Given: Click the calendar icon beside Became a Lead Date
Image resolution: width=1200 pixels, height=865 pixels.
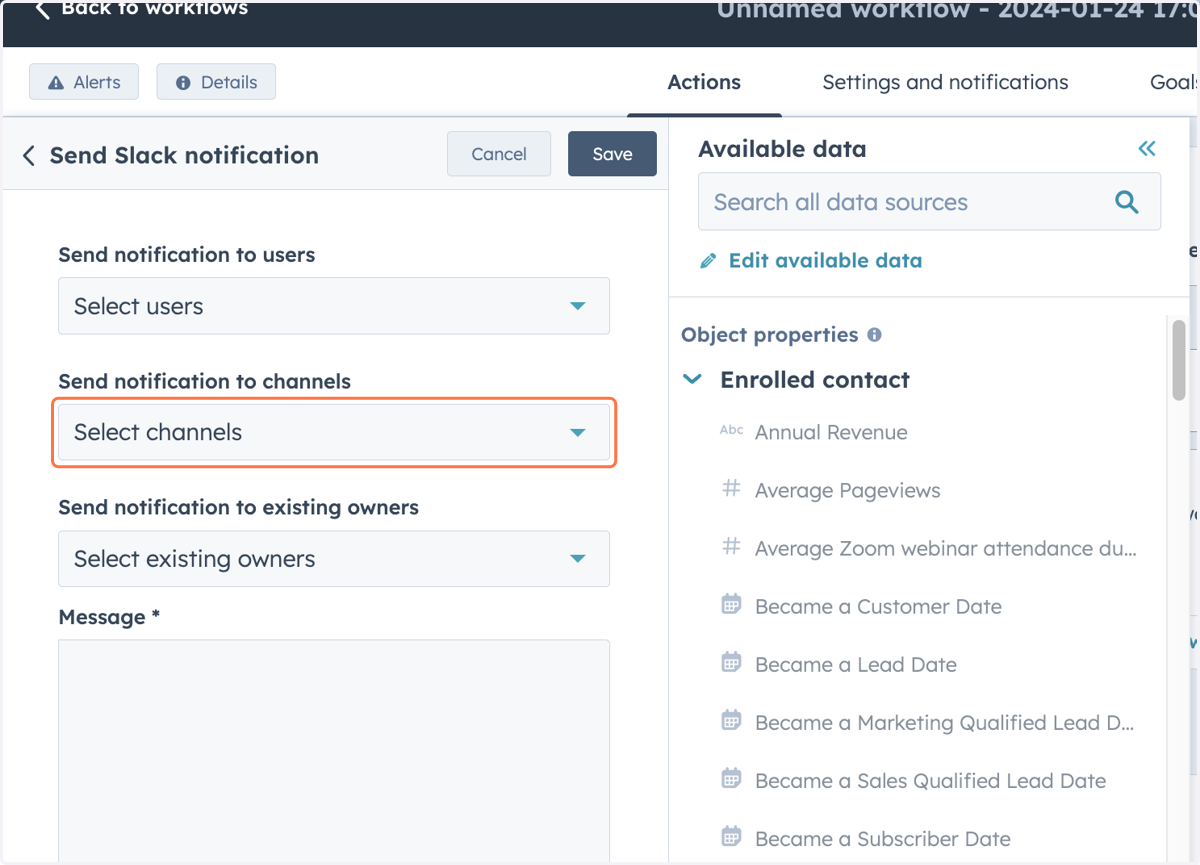Looking at the screenshot, I should pos(732,662).
